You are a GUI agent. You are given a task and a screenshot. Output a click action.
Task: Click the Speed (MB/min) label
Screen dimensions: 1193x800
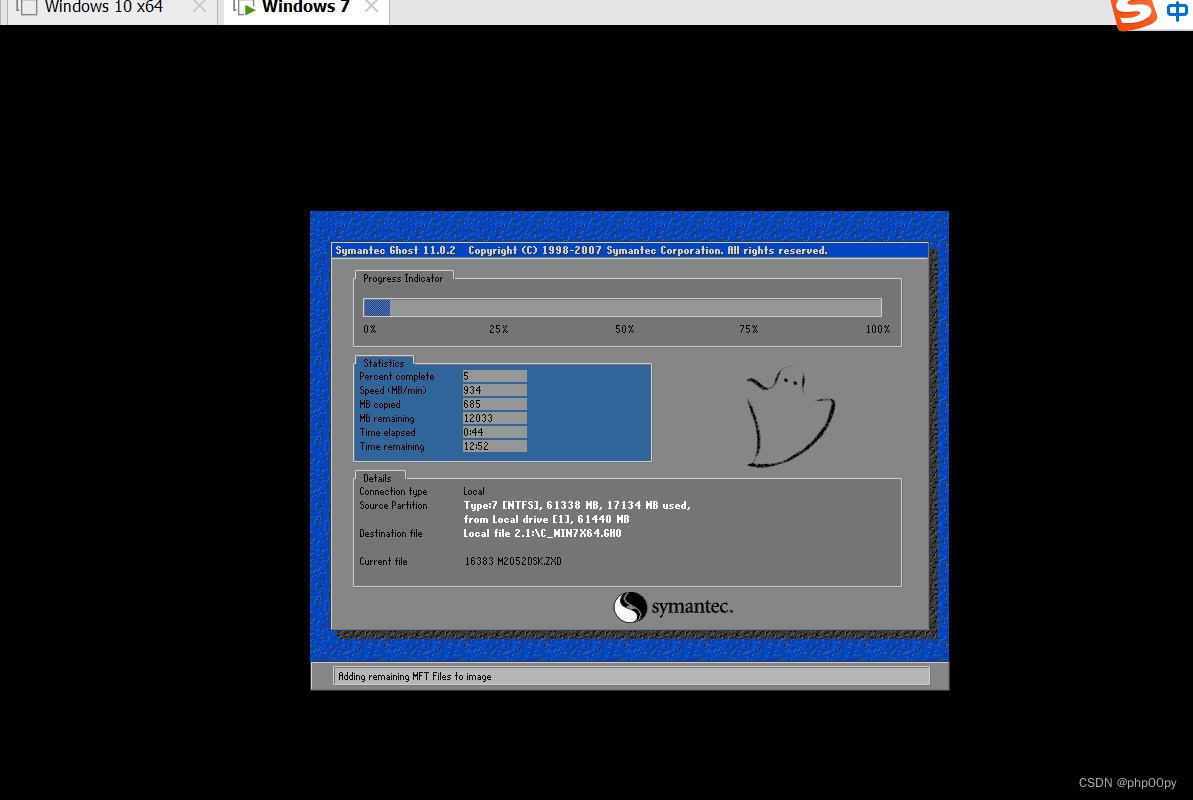coord(393,390)
